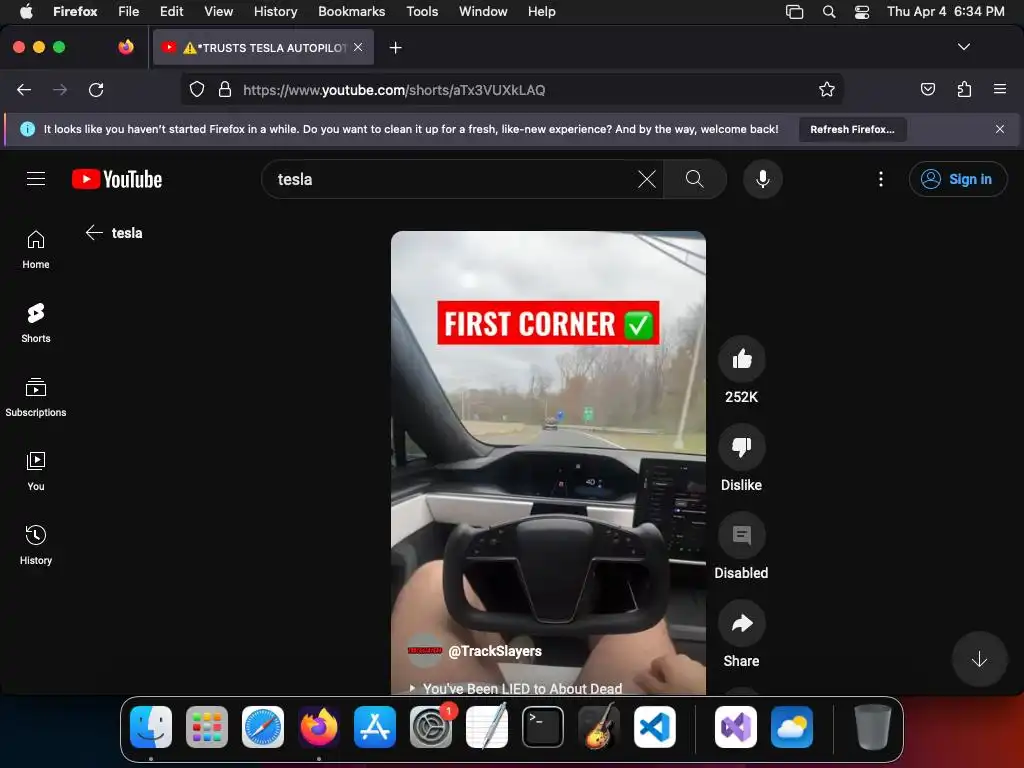The height and width of the screenshot is (768, 1024).
Task: Open macOS Control Center
Action: [862, 11]
